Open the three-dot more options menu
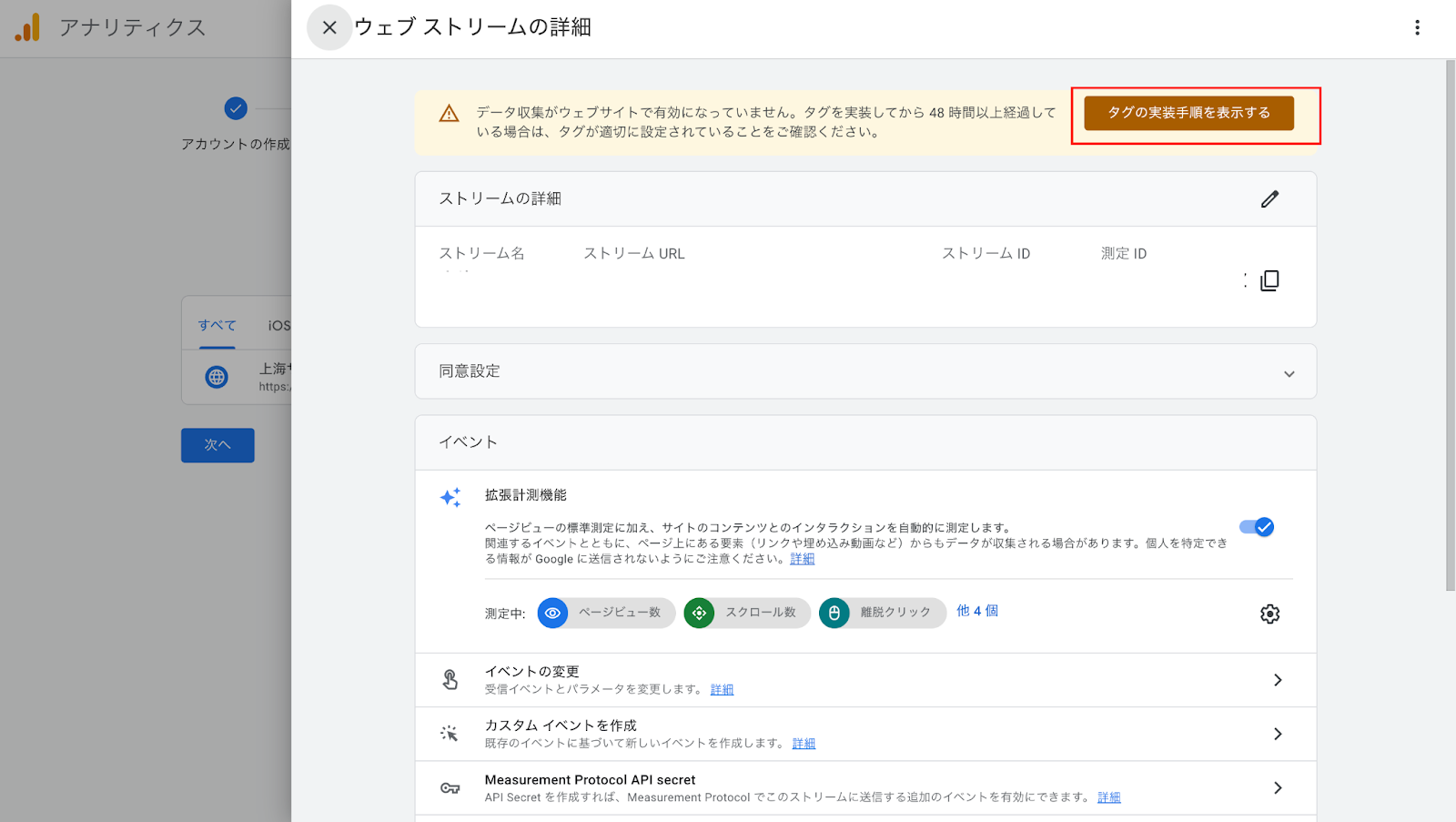 tap(1417, 27)
